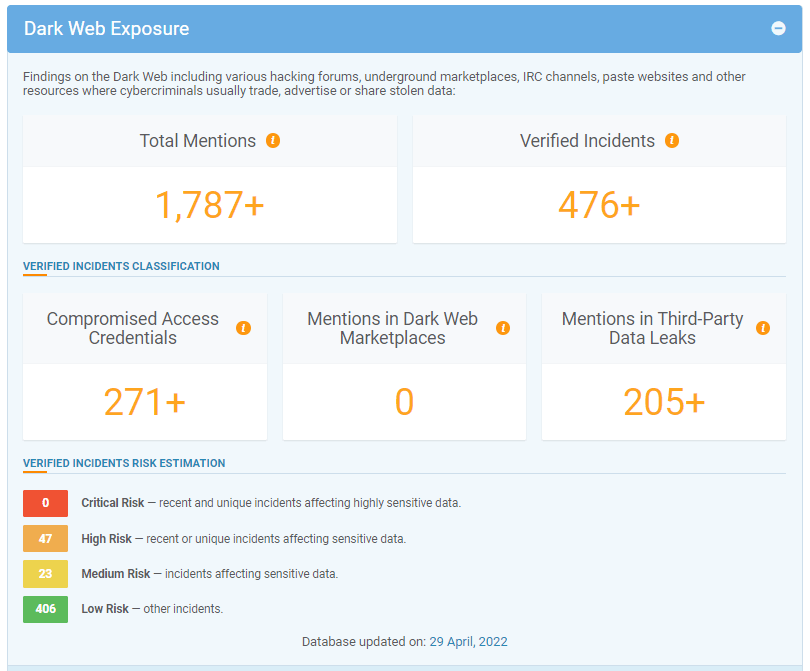Collapse the Dark Web Exposure panel
This screenshot has height=671, width=810.
[x=778, y=29]
